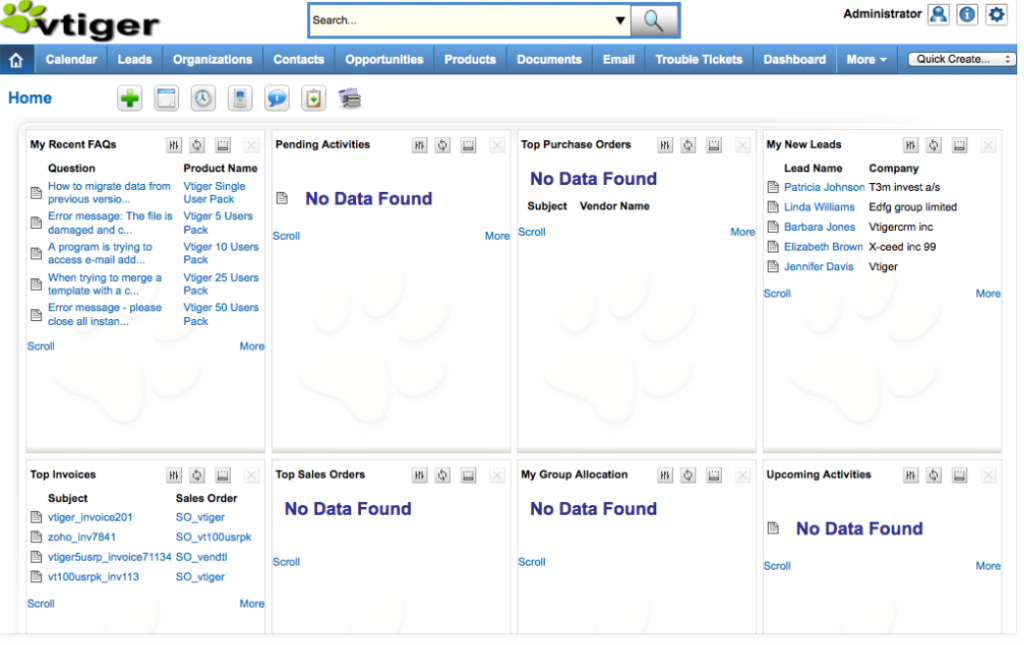This screenshot has width=1024, height=645.
Task: Minimize the Top Invoices widget
Action: click(x=223, y=475)
